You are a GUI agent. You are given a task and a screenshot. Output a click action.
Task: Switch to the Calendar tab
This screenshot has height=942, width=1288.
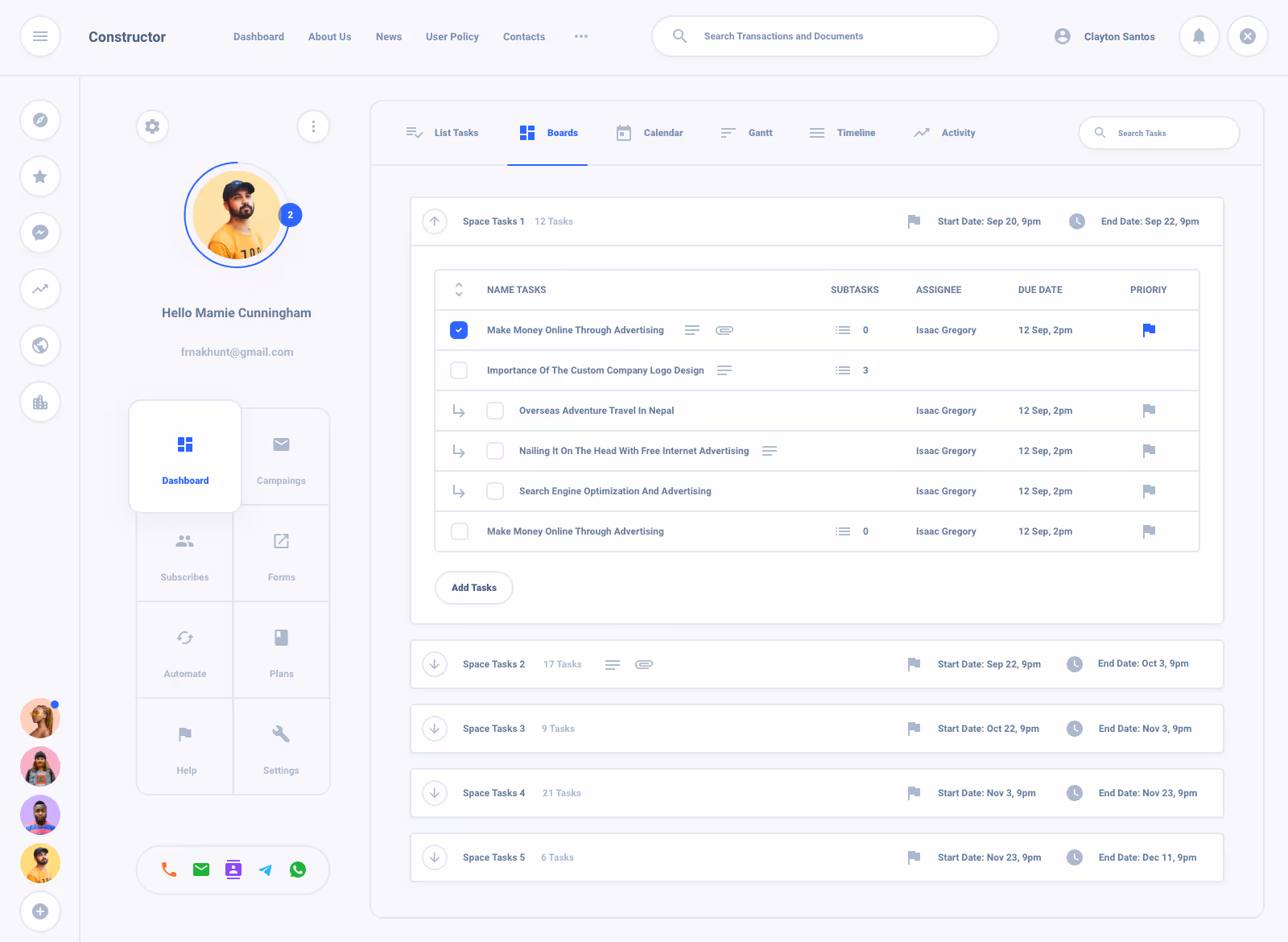coord(662,133)
